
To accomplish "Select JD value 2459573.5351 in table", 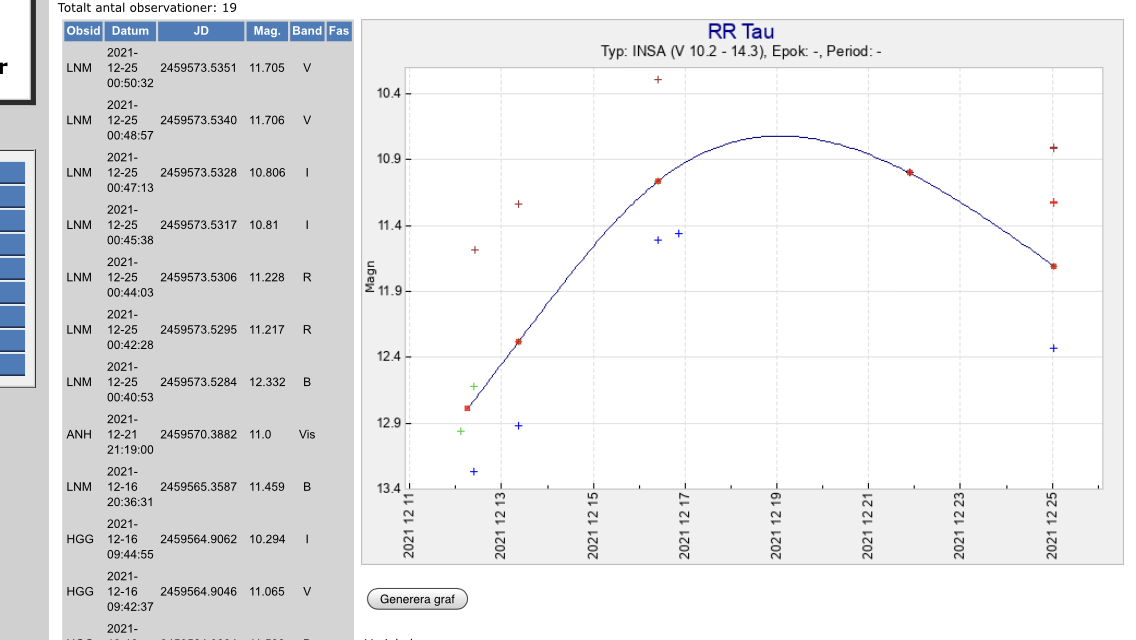I will pos(198,68).
